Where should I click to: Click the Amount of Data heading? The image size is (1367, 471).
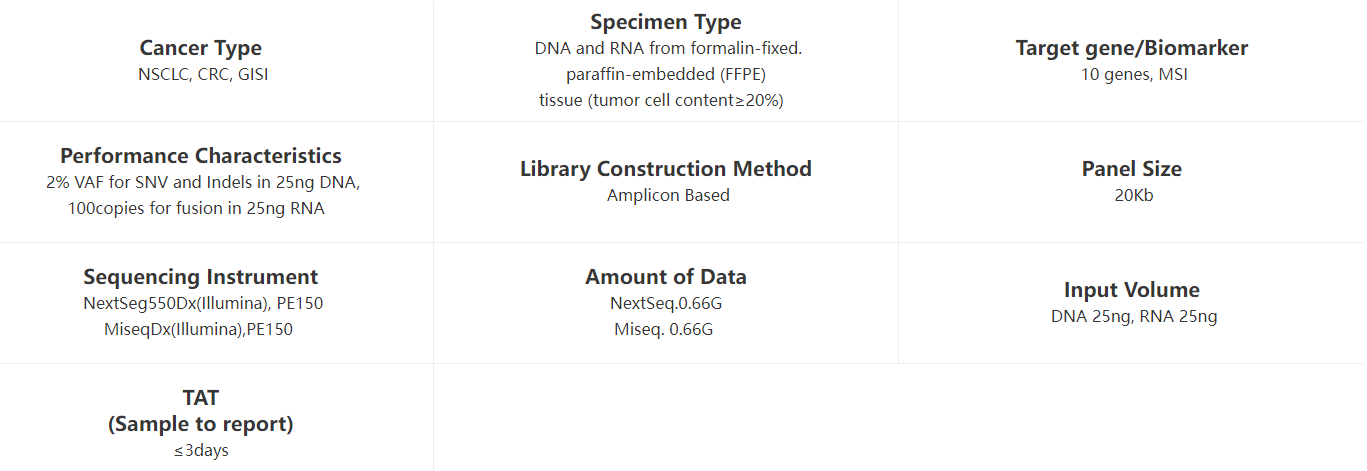pyautogui.click(x=666, y=277)
